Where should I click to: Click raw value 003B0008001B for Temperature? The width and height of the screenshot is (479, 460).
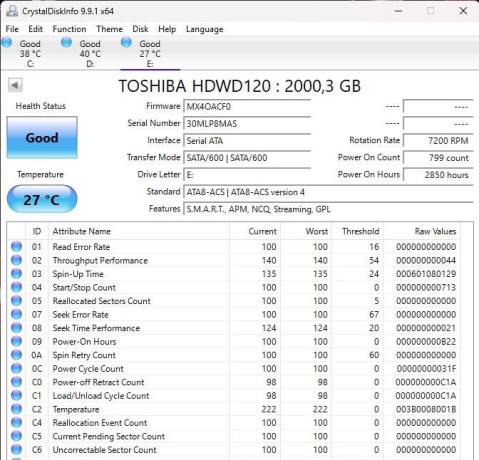[426, 409]
